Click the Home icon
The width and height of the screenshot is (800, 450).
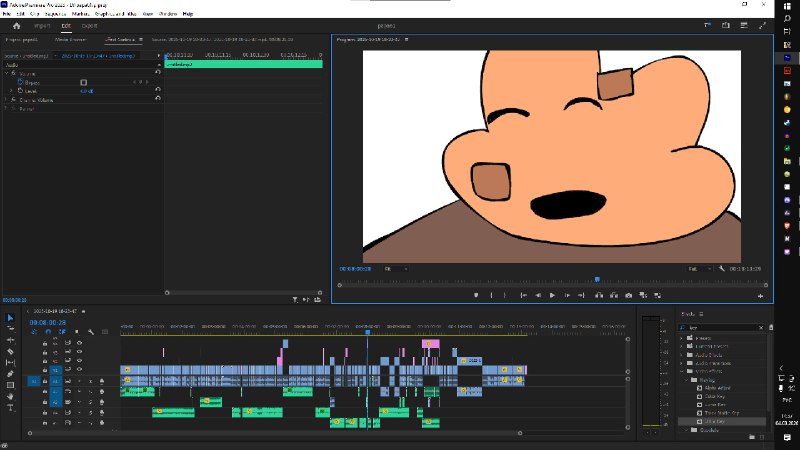pos(16,26)
